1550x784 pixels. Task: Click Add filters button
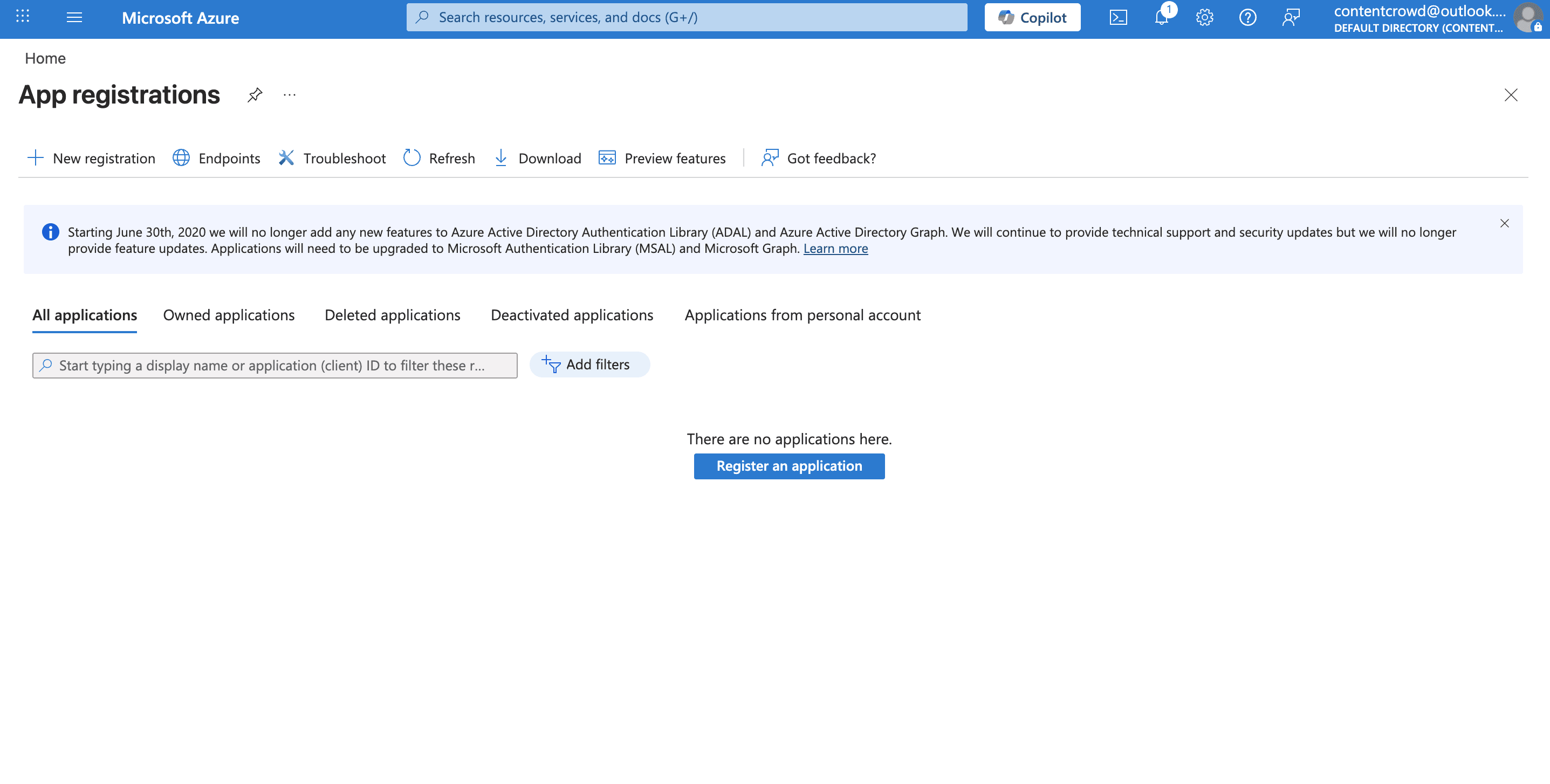pyautogui.click(x=589, y=365)
